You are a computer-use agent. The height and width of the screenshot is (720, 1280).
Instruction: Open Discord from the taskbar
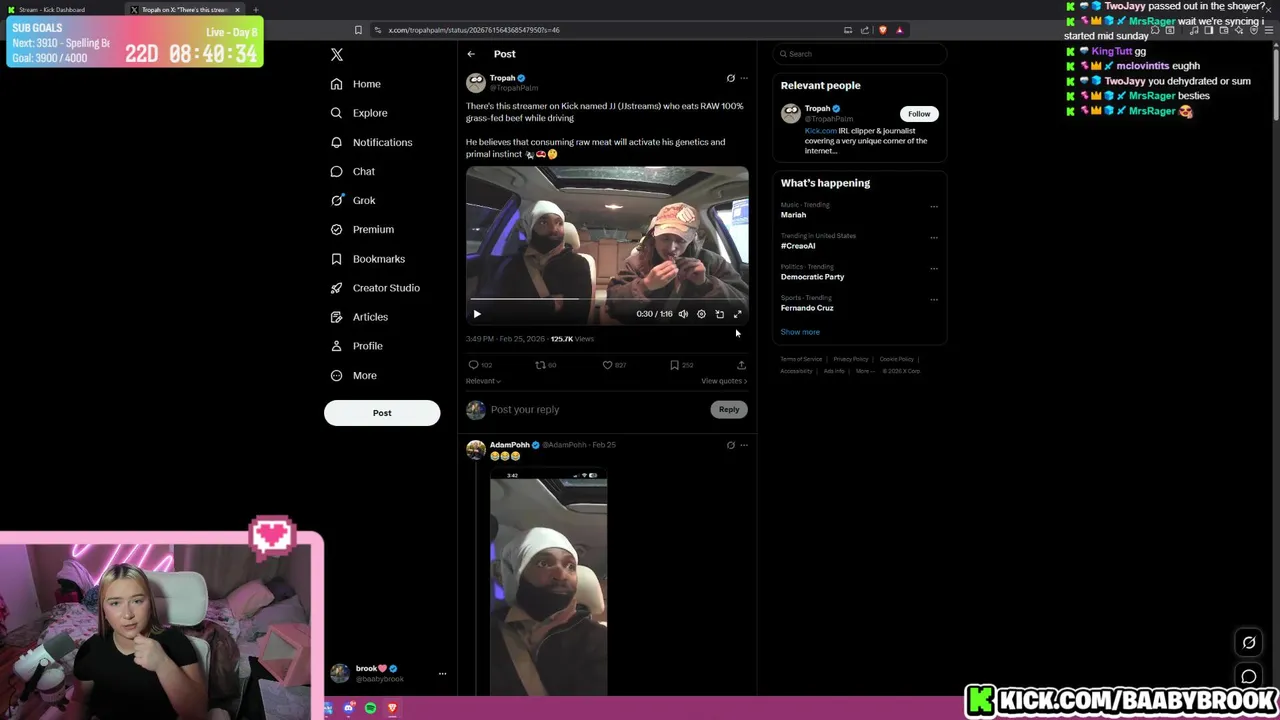(x=348, y=709)
